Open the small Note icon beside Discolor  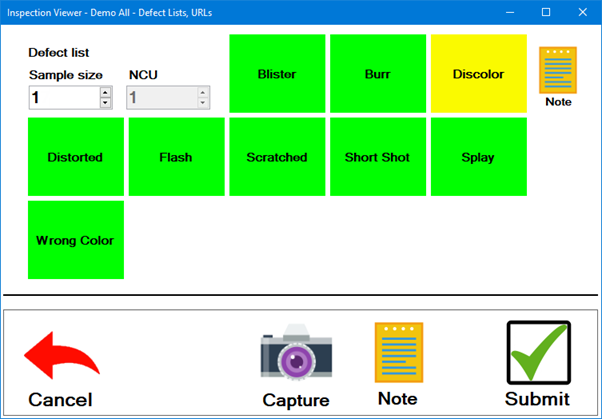coord(558,70)
